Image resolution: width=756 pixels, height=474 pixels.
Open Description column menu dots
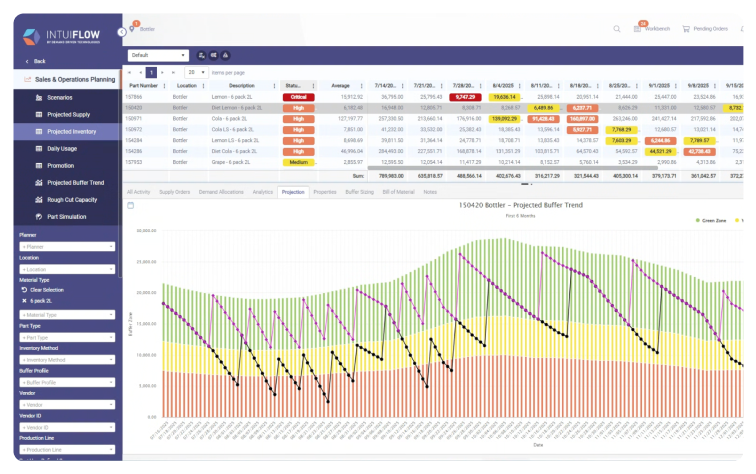pyautogui.click(x=274, y=86)
